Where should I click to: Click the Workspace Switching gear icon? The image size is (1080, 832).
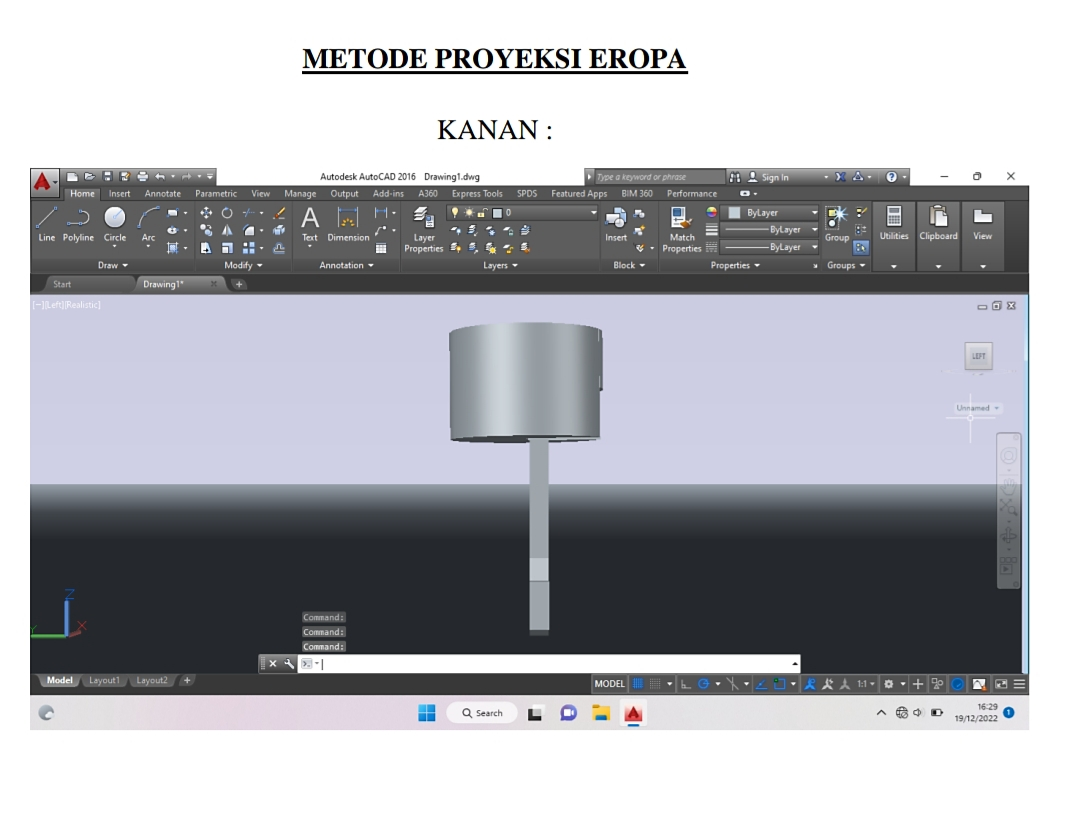pyautogui.click(x=889, y=684)
